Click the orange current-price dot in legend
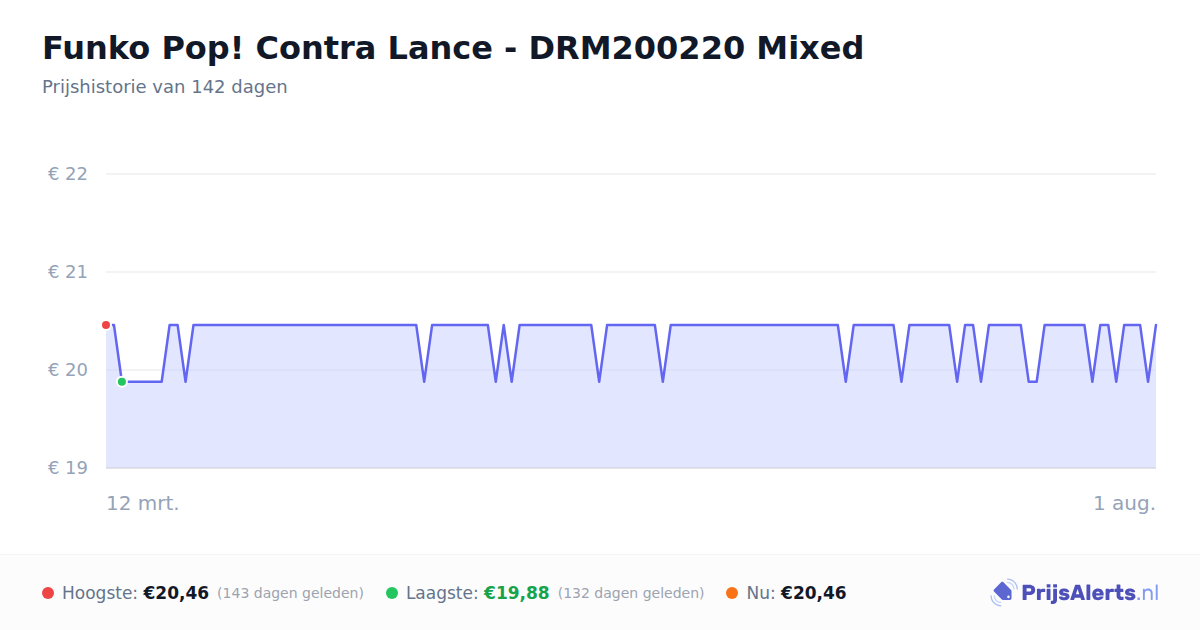This screenshot has height=630, width=1200. [x=732, y=593]
